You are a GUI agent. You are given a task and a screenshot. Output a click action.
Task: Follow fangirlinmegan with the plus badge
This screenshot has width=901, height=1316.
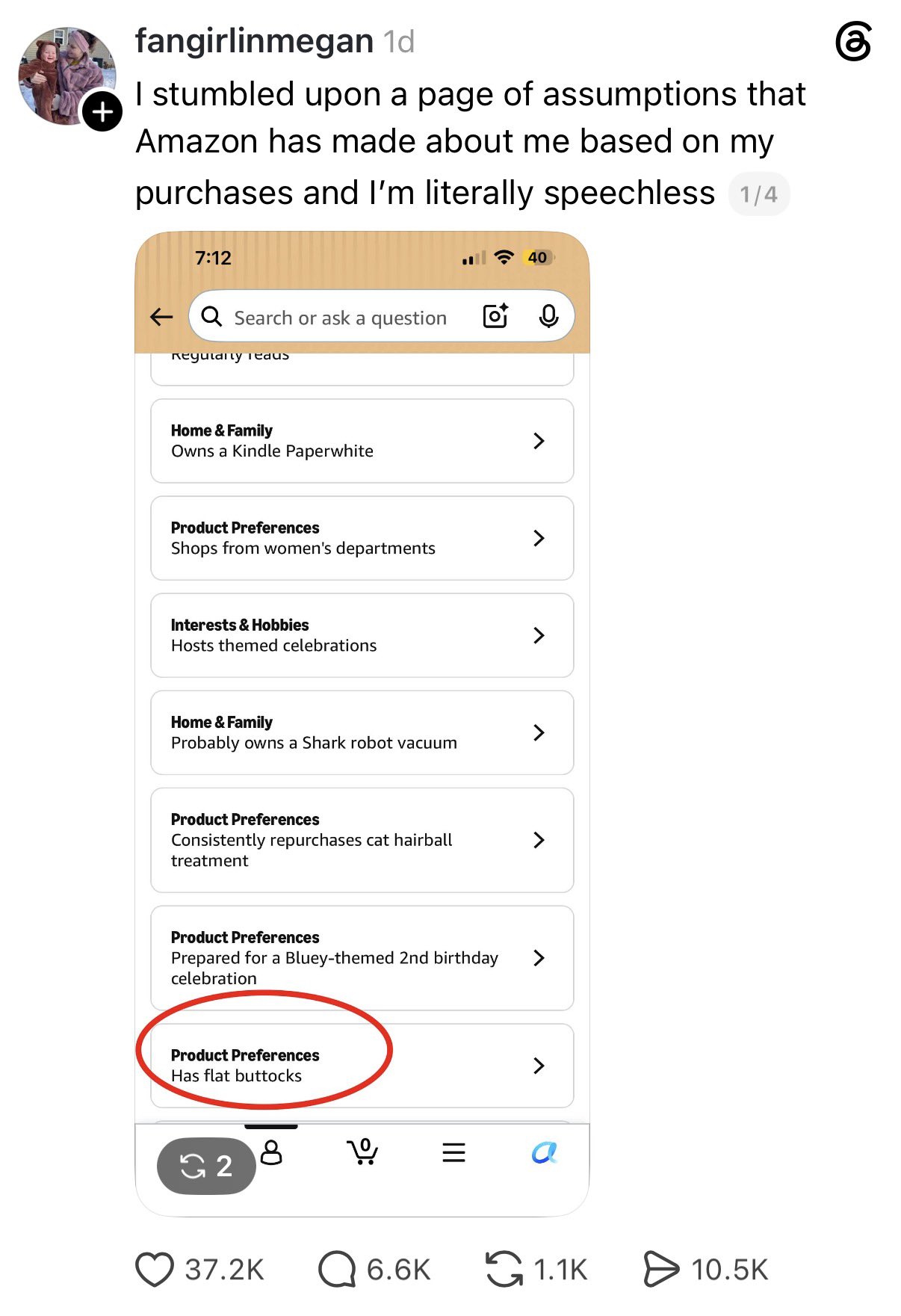(102, 112)
